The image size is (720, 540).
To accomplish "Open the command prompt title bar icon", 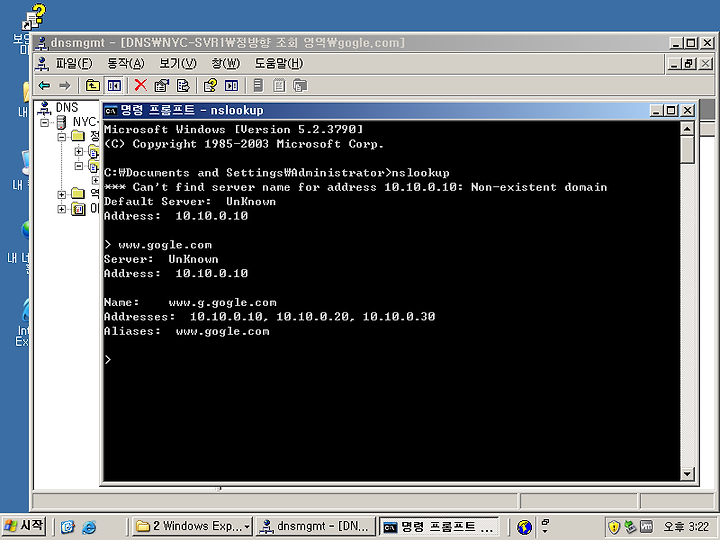I will click(111, 111).
